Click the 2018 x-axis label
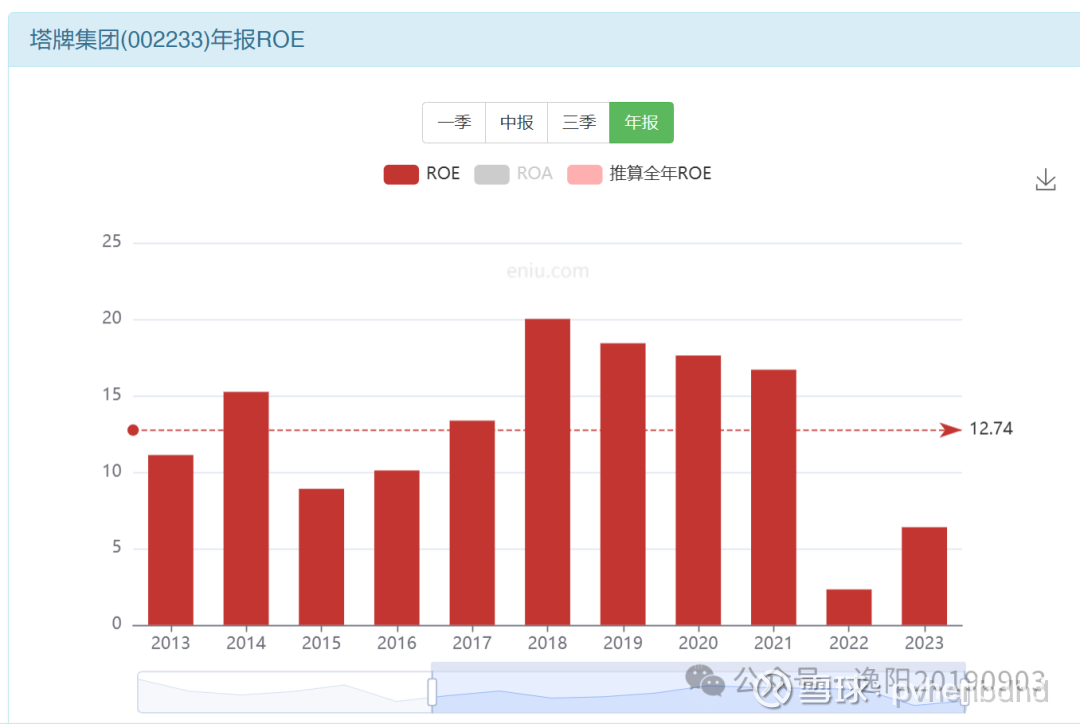The height and width of the screenshot is (724, 1080). point(548,643)
